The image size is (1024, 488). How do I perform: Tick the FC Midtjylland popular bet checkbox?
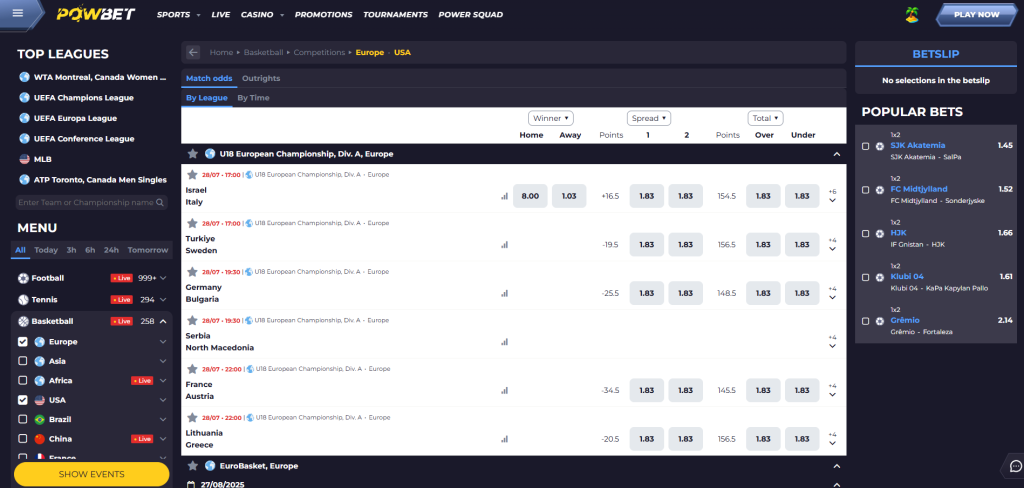click(865, 190)
